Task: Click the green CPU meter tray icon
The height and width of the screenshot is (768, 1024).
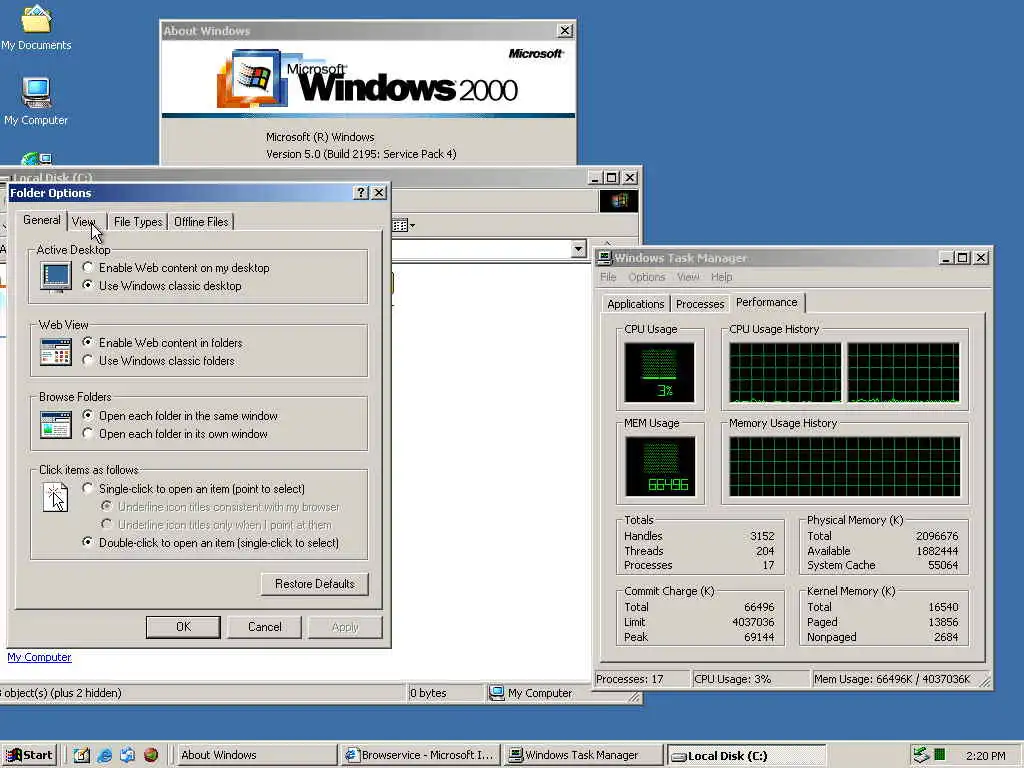Action: tap(940, 755)
